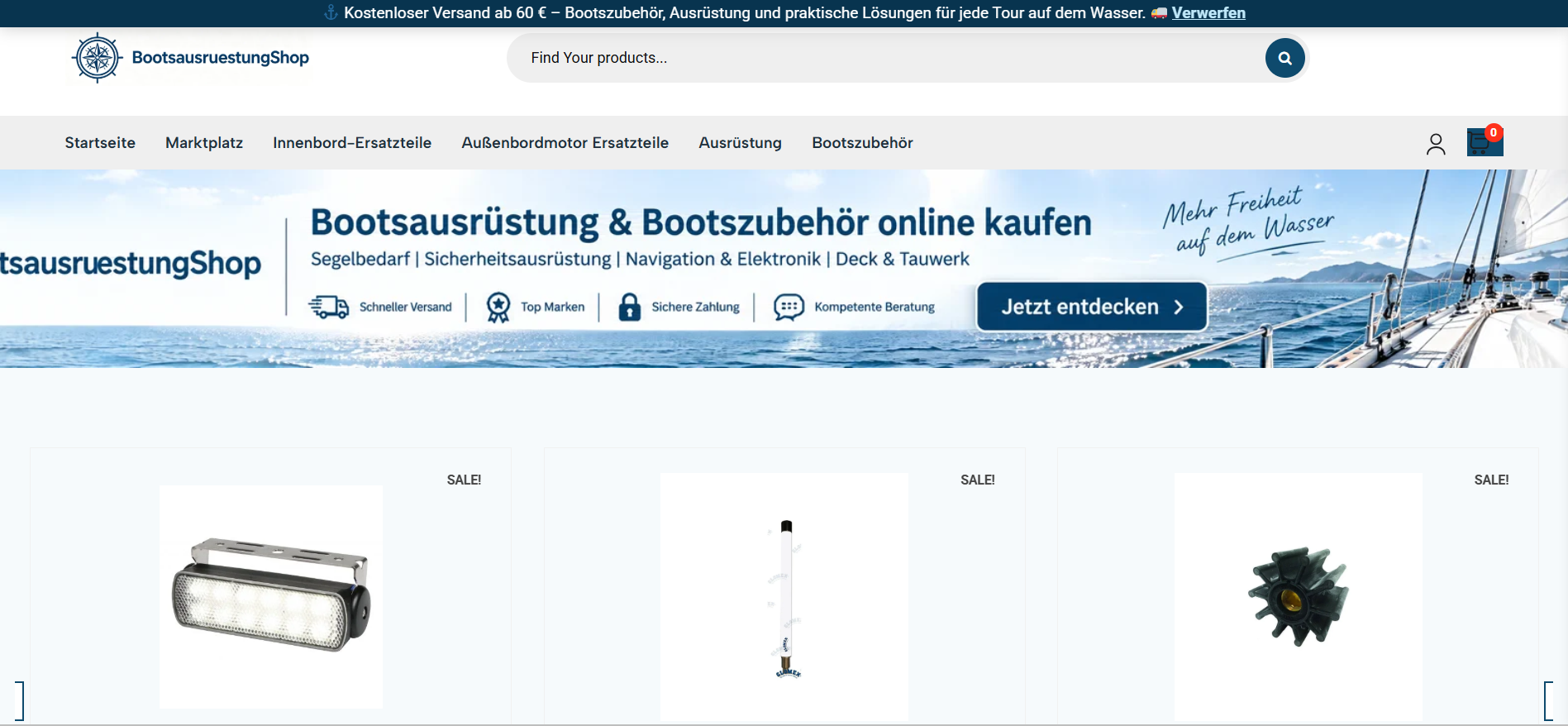Open the LED flood light product image
Image resolution: width=1568 pixels, height=726 pixels.
(x=271, y=597)
